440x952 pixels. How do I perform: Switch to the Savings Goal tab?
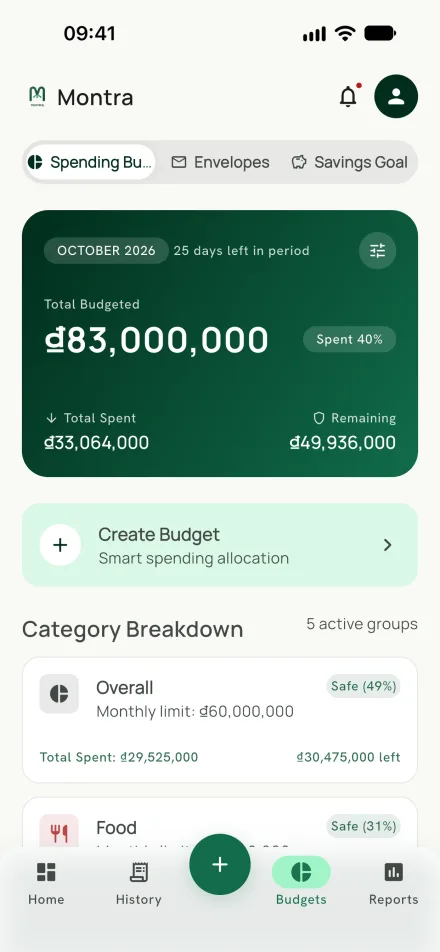[x=350, y=162]
